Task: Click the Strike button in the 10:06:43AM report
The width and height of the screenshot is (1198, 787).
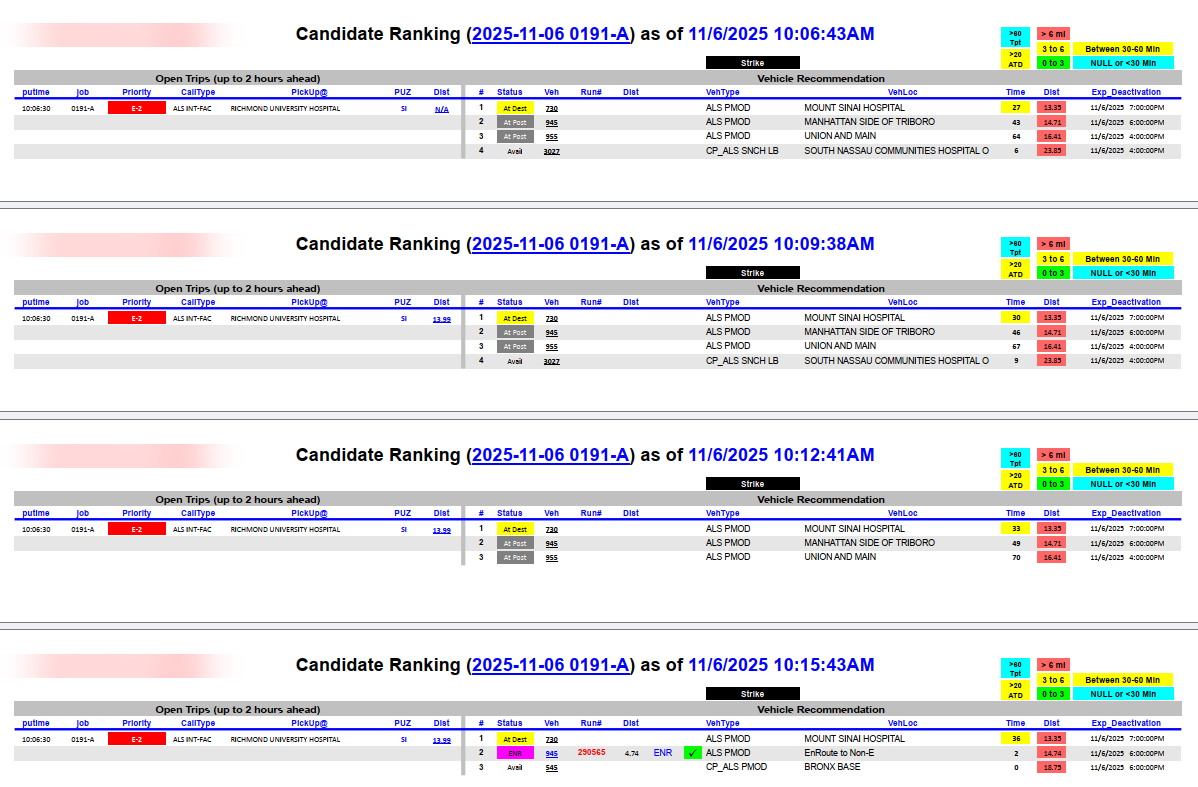Action: click(753, 63)
